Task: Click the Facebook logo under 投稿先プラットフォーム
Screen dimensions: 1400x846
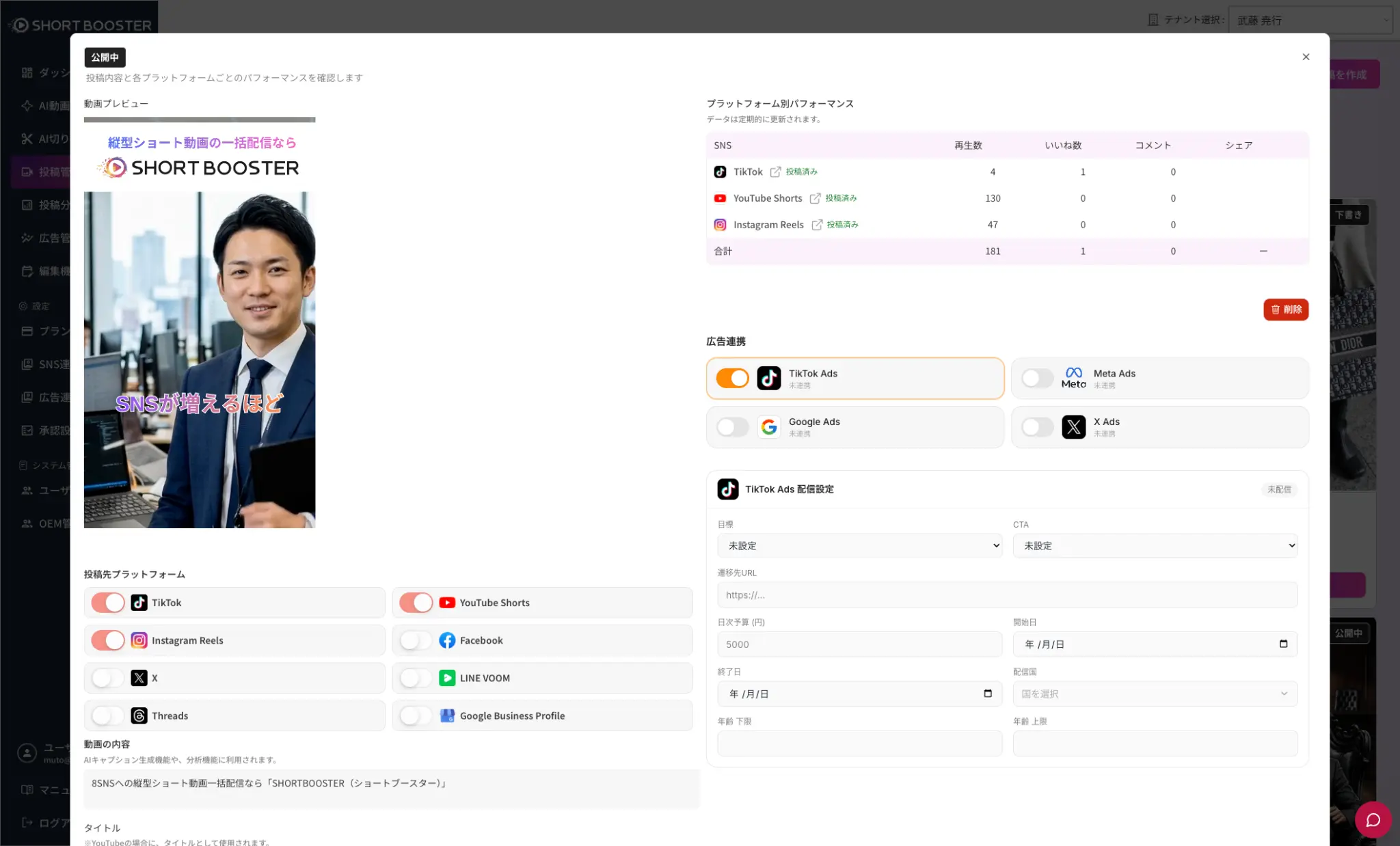Action: coord(447,640)
